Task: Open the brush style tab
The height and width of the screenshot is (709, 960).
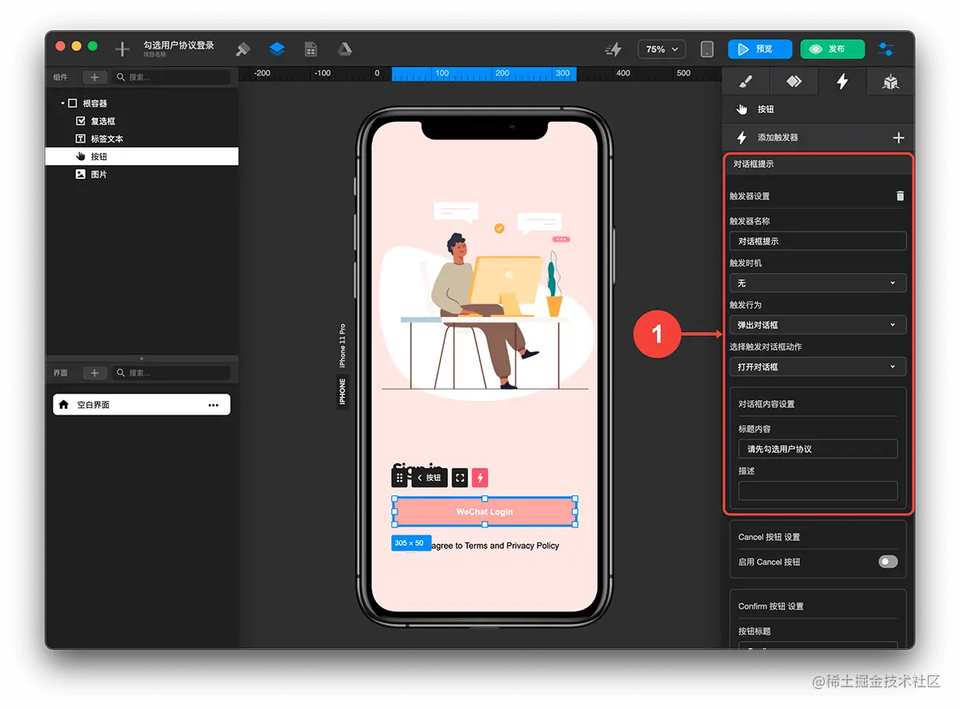Action: coord(745,81)
